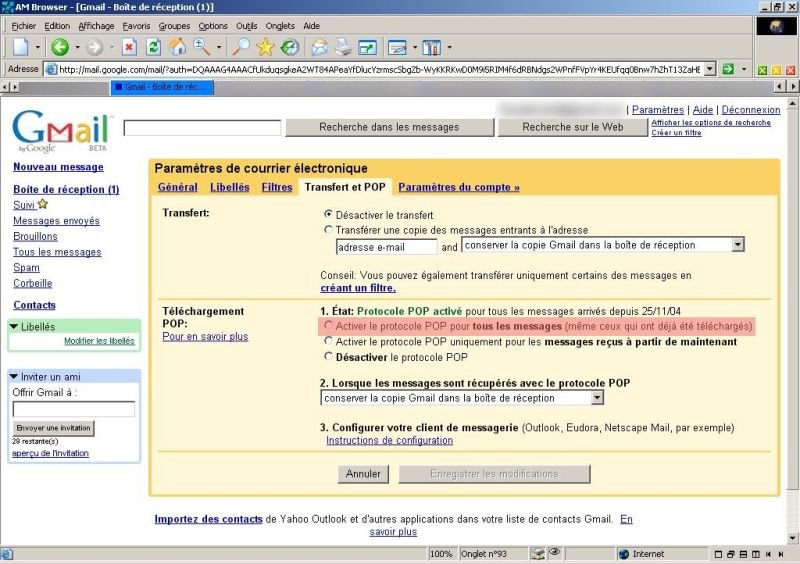This screenshot has height=564, width=800.
Task: Open history with the green clock icon
Action: tap(289, 47)
